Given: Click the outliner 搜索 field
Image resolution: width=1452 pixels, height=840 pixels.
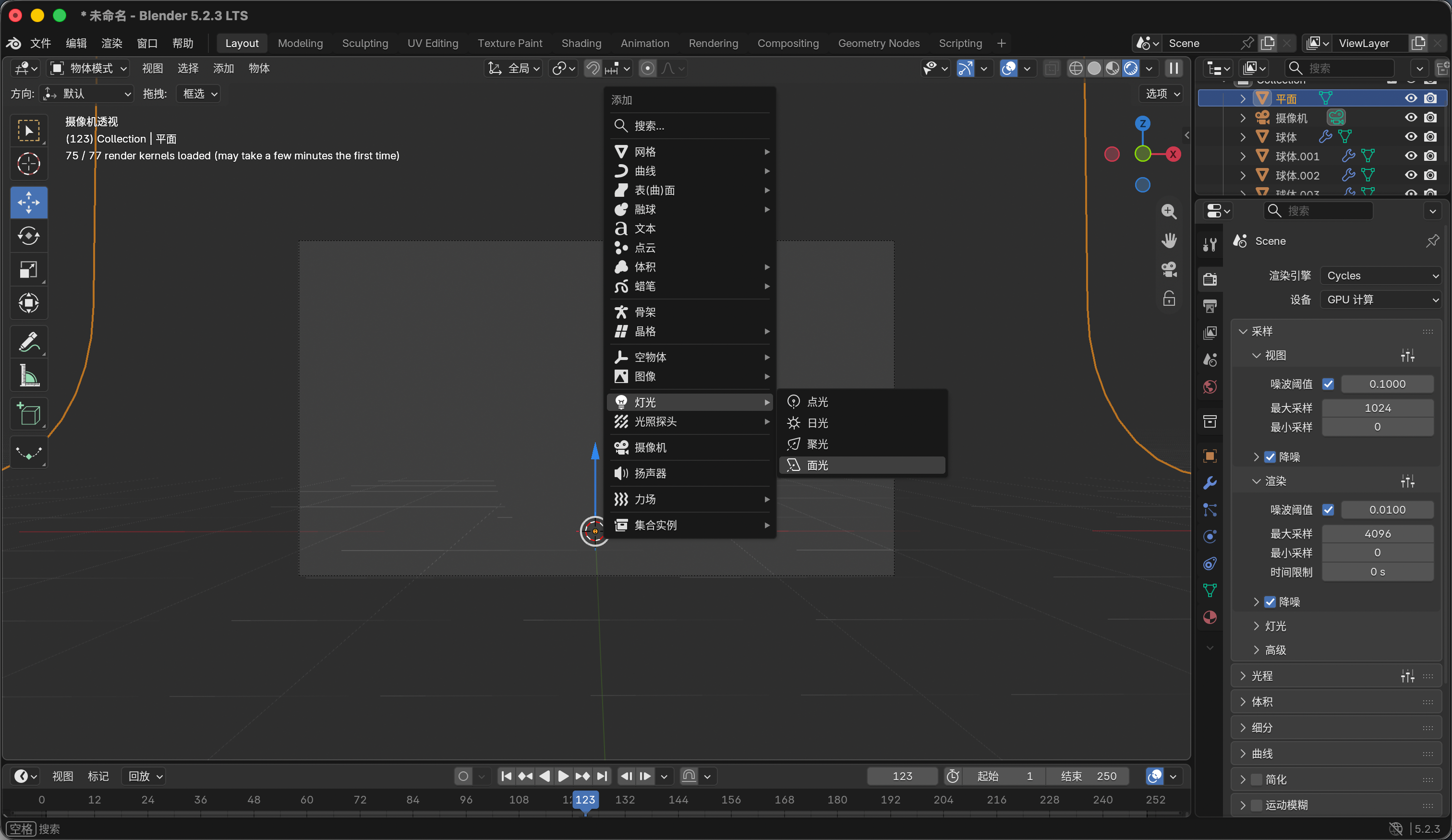Looking at the screenshot, I should pyautogui.click(x=1339, y=69).
